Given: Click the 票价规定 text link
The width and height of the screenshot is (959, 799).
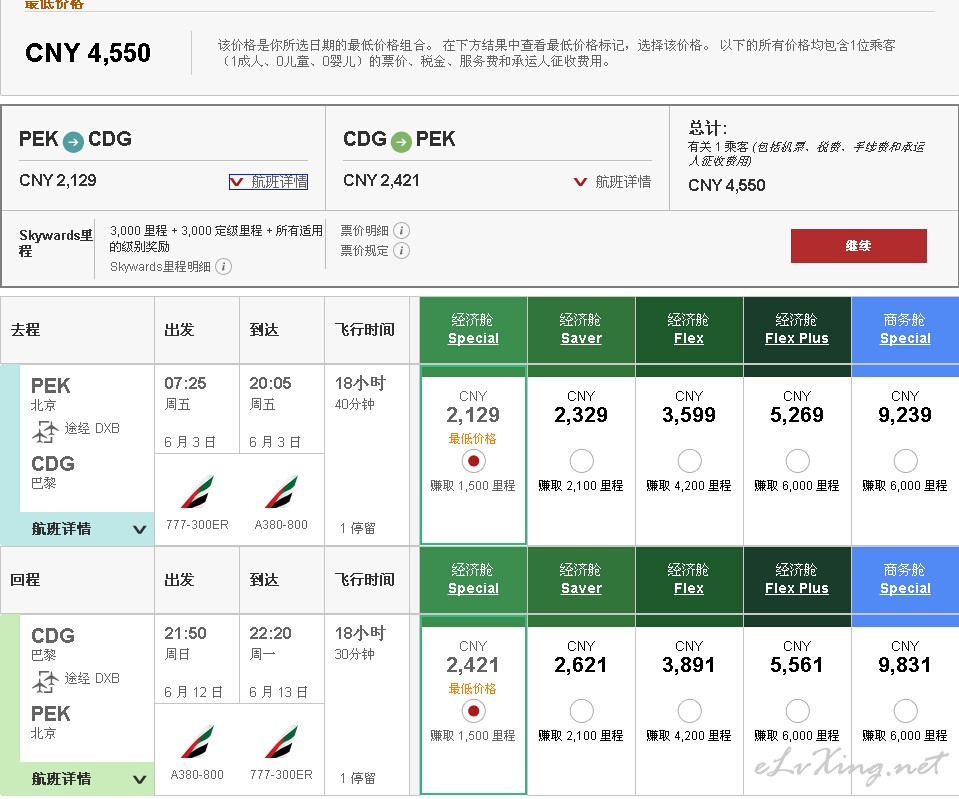Looking at the screenshot, I should [x=365, y=251].
